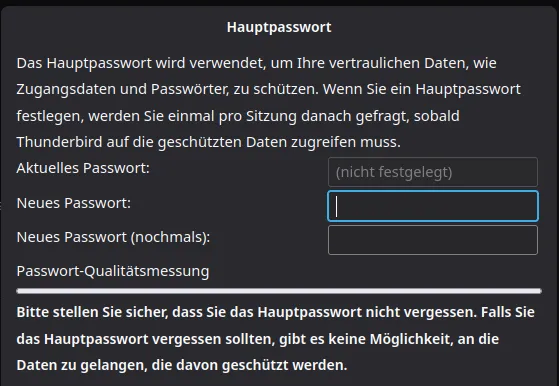The image size is (559, 386).
Task: Focus the "Neues Passwort (nochmals)" input field
Action: coord(433,240)
